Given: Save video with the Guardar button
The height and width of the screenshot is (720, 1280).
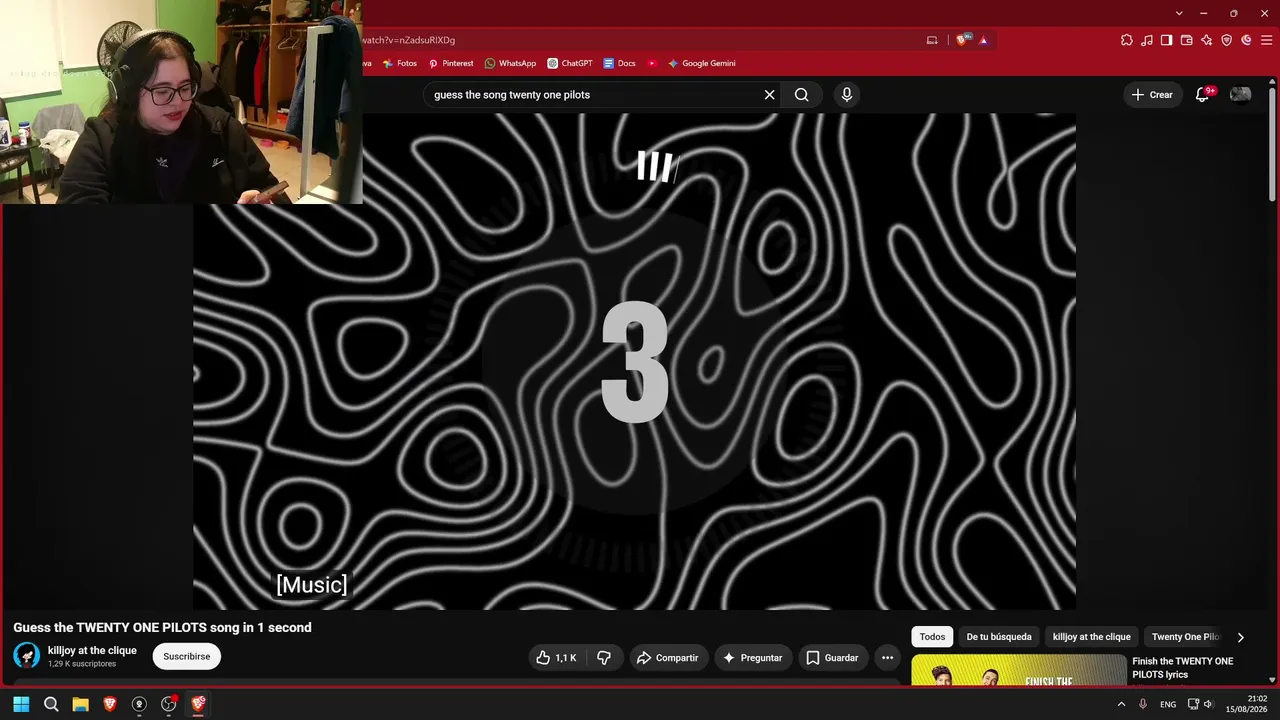Looking at the screenshot, I should 833,658.
